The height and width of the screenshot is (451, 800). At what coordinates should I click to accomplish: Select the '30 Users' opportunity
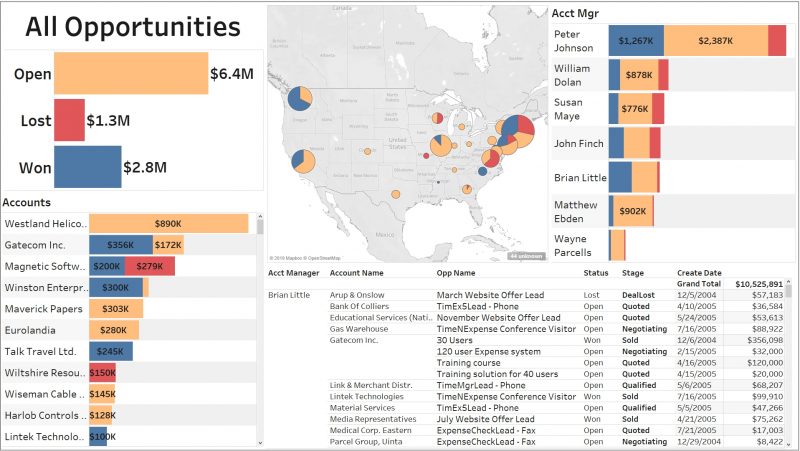click(455, 340)
